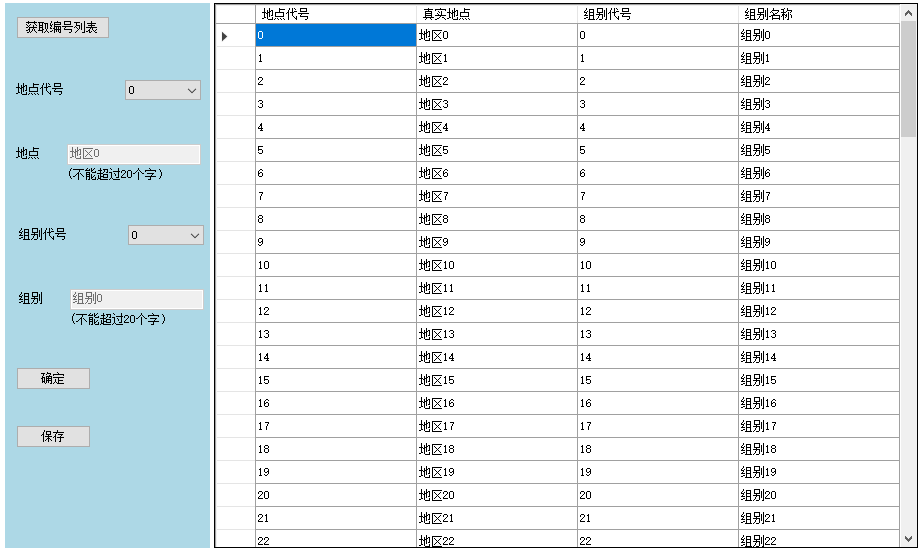The height and width of the screenshot is (550, 919).
Task: Select cell 组别10 in the table
Action: coord(818,266)
